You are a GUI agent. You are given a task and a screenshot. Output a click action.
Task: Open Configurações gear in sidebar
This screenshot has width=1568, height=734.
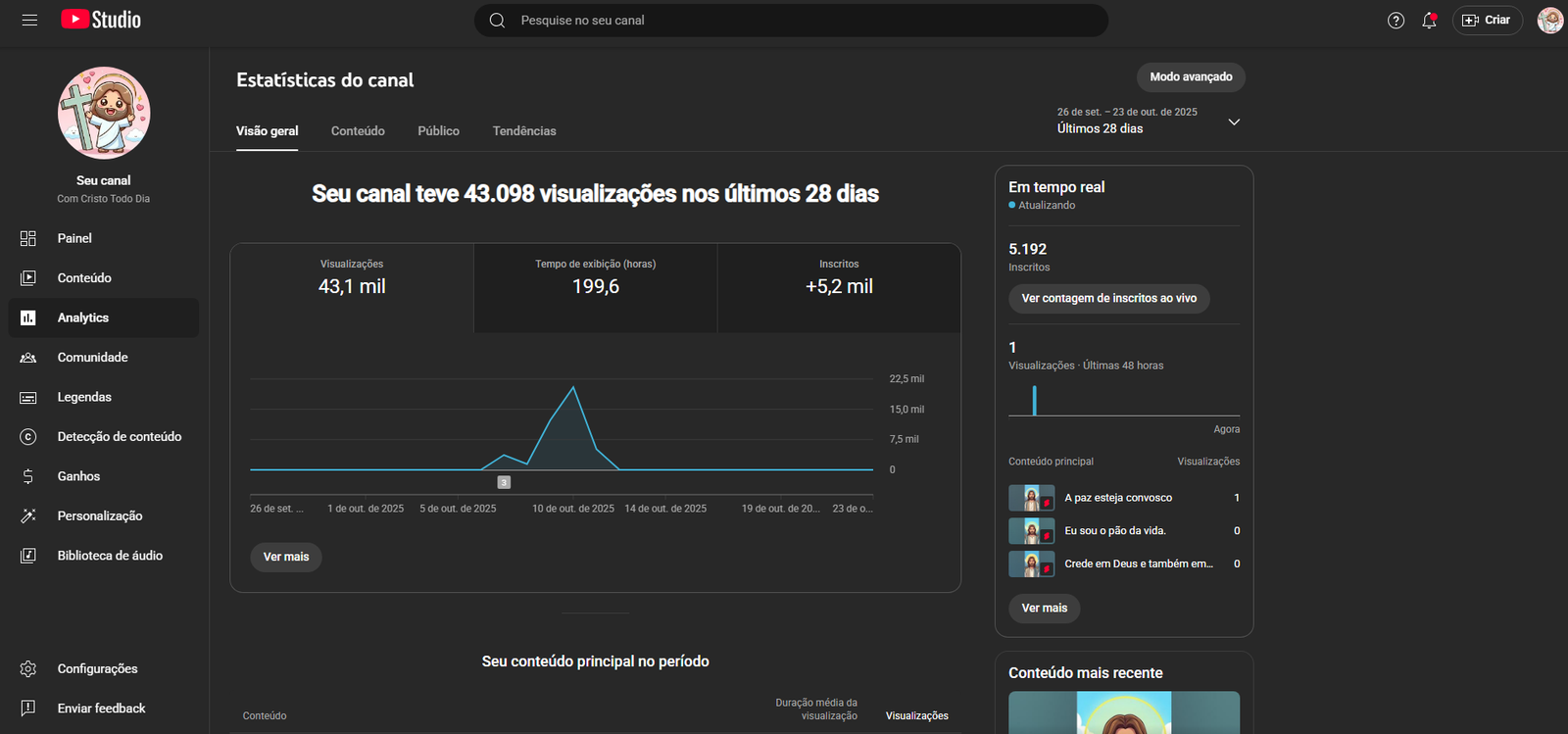[x=28, y=668]
